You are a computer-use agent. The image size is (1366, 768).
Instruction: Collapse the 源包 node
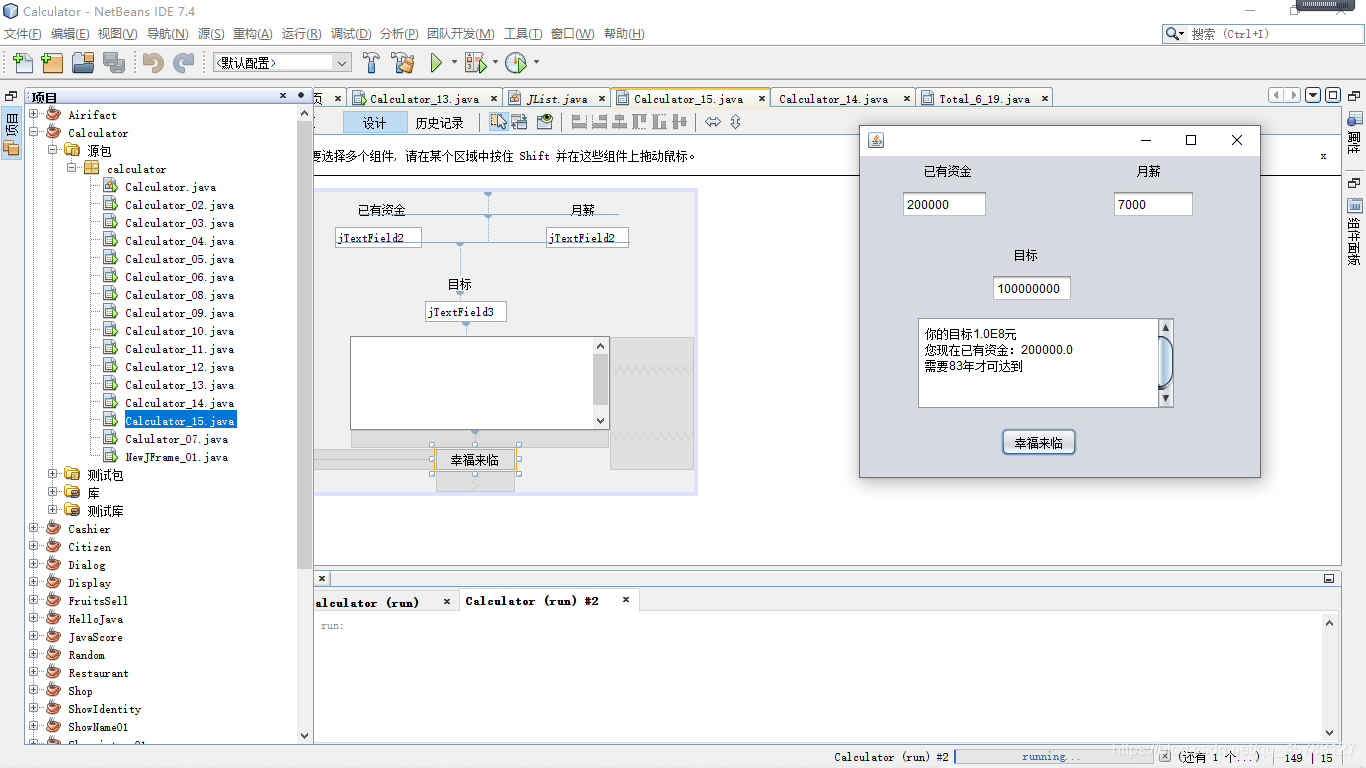(x=53, y=151)
